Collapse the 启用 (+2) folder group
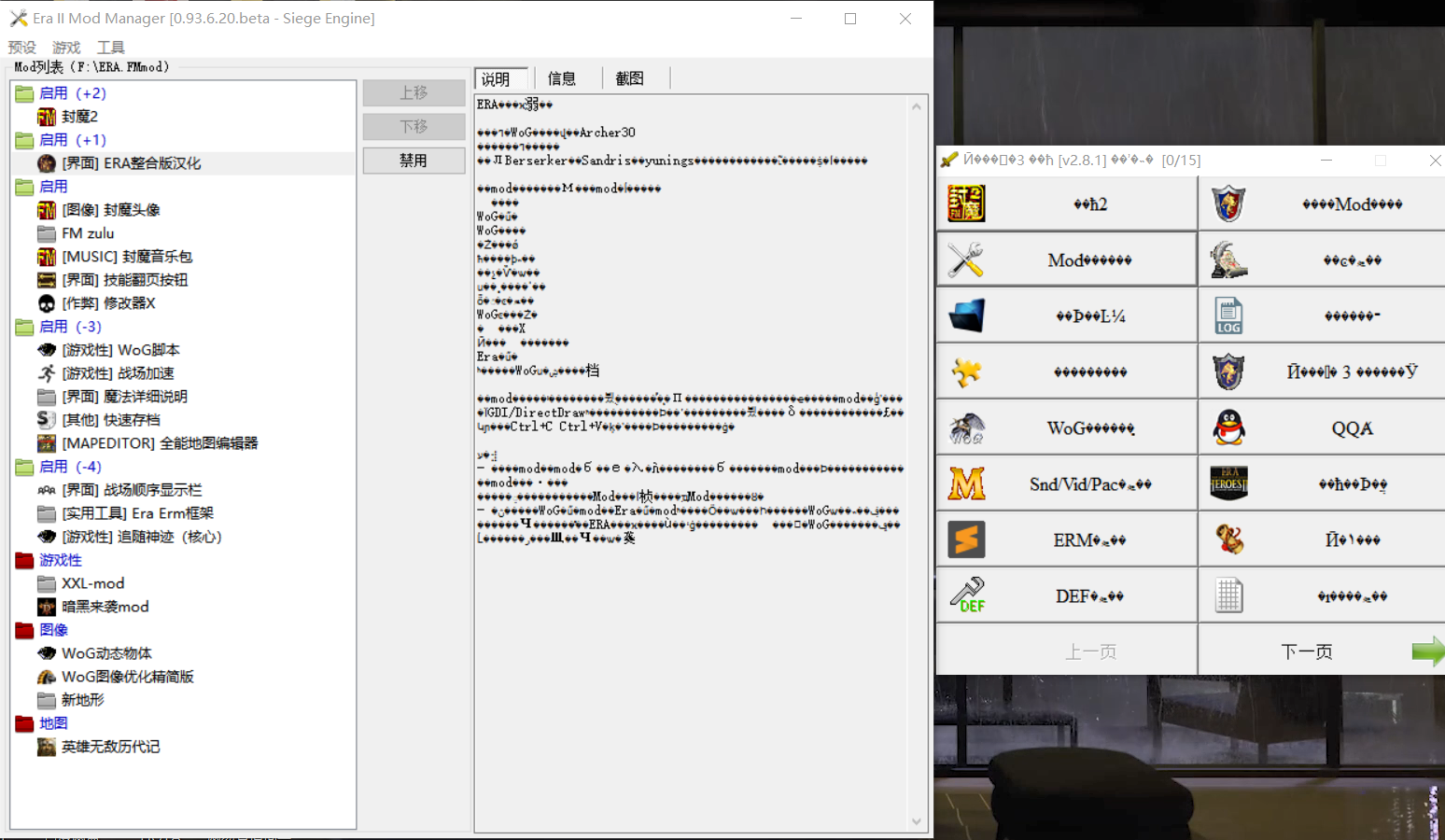1445x840 pixels. point(24,93)
